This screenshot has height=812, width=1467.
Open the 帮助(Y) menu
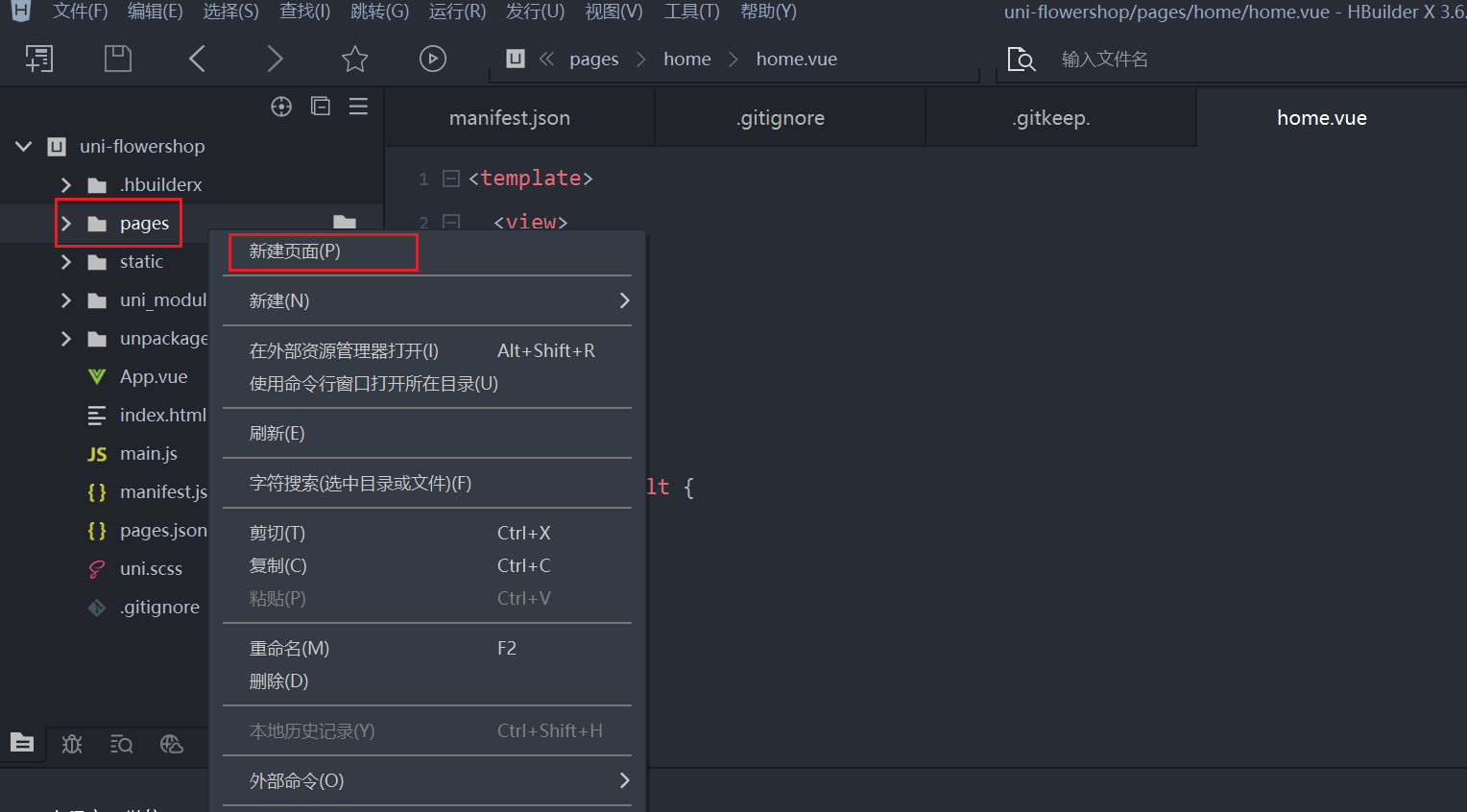(769, 12)
